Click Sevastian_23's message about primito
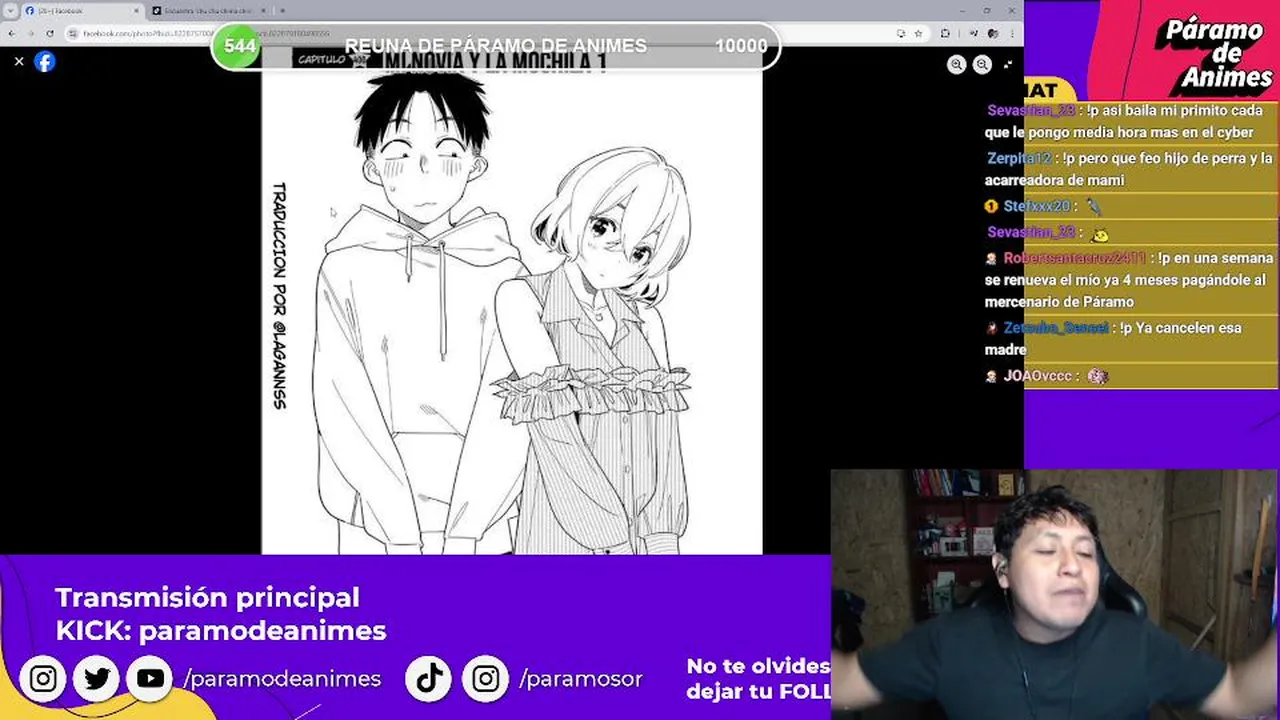Screen dimensions: 1280x720 tap(1124, 121)
